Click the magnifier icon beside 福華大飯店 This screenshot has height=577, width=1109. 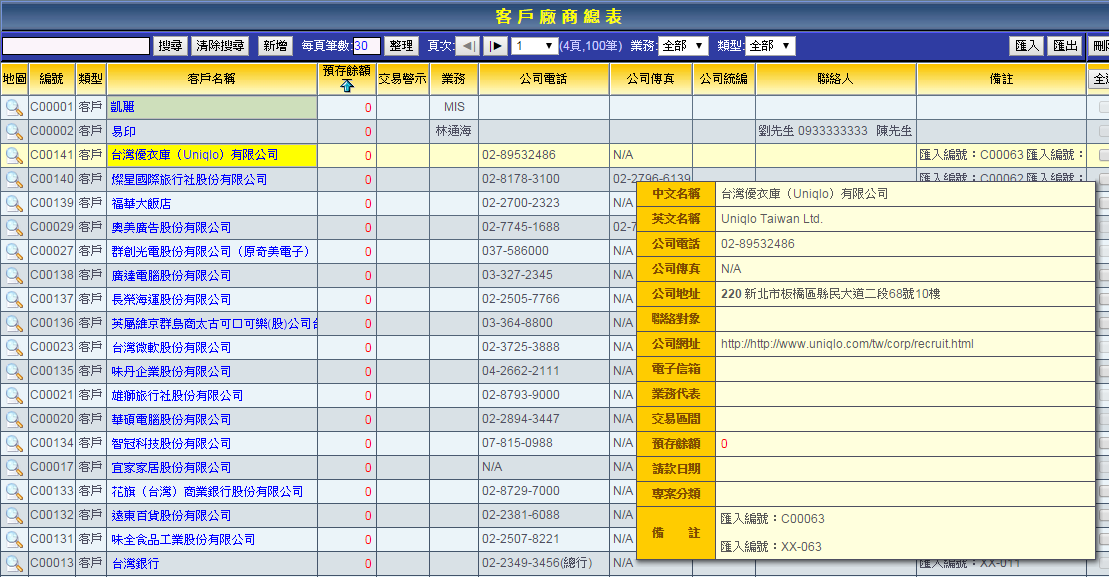click(x=14, y=203)
